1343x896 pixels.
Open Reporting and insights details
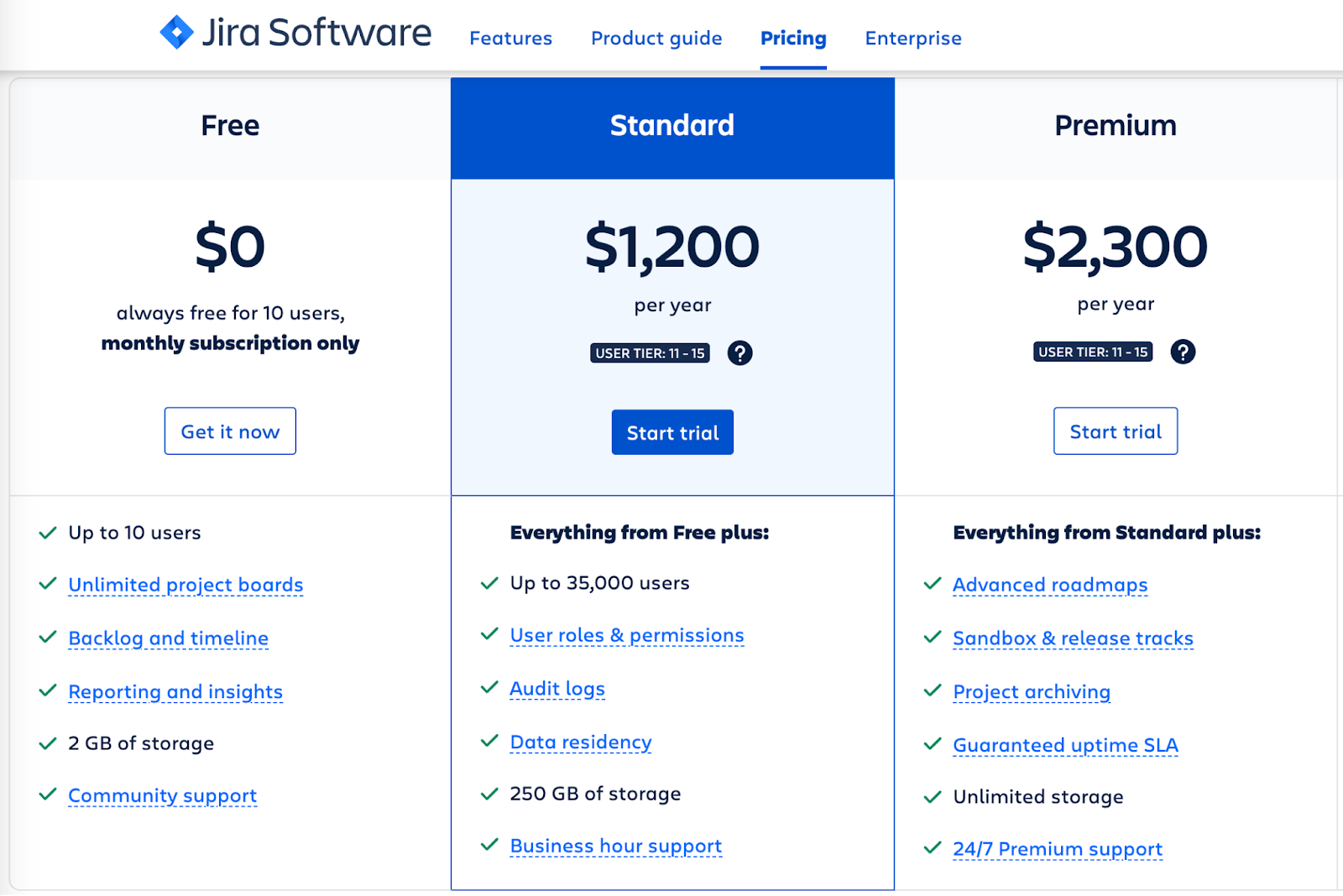coord(175,692)
